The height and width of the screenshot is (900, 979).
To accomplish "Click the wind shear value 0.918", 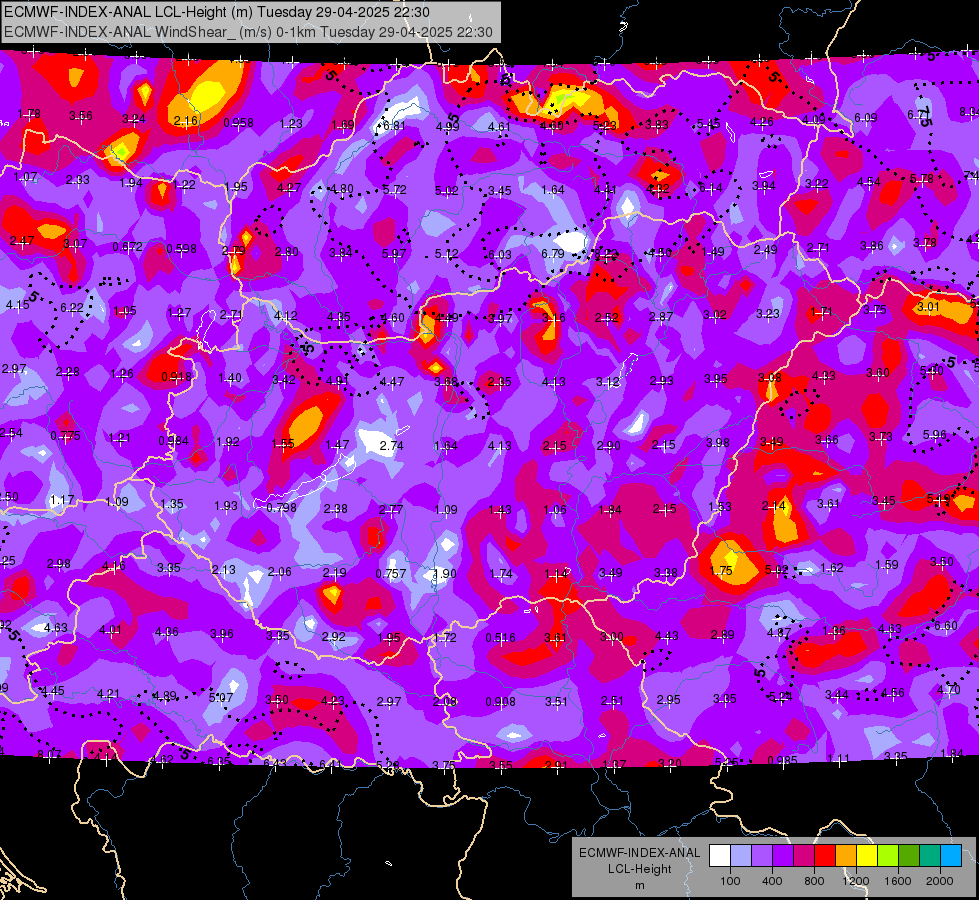I will tap(177, 377).
